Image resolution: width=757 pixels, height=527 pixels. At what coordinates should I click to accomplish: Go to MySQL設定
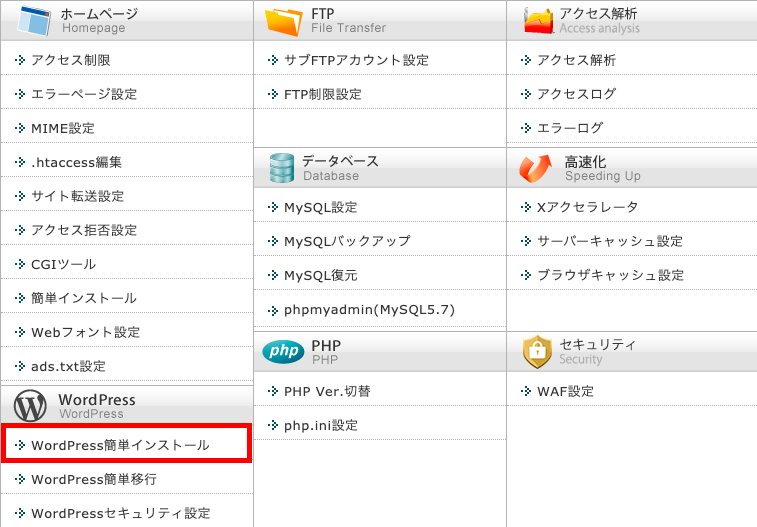click(x=320, y=207)
